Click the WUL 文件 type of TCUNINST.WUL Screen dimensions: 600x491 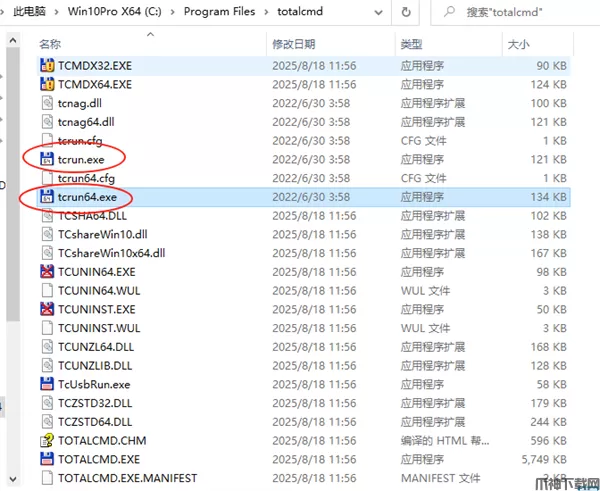pyautogui.click(x=426, y=328)
